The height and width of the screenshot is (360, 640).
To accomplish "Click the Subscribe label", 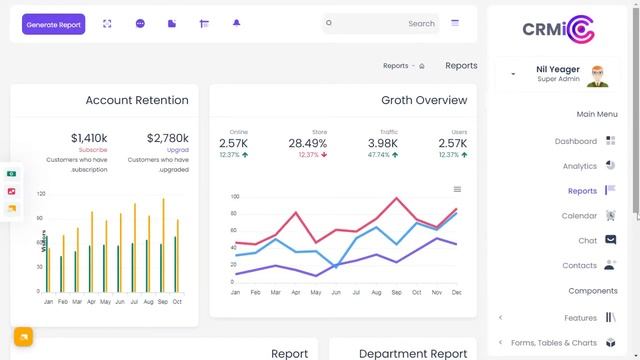I will point(93,150).
